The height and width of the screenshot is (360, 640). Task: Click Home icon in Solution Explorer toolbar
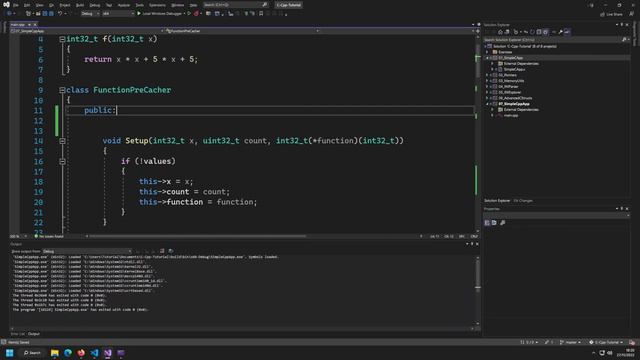500,32
